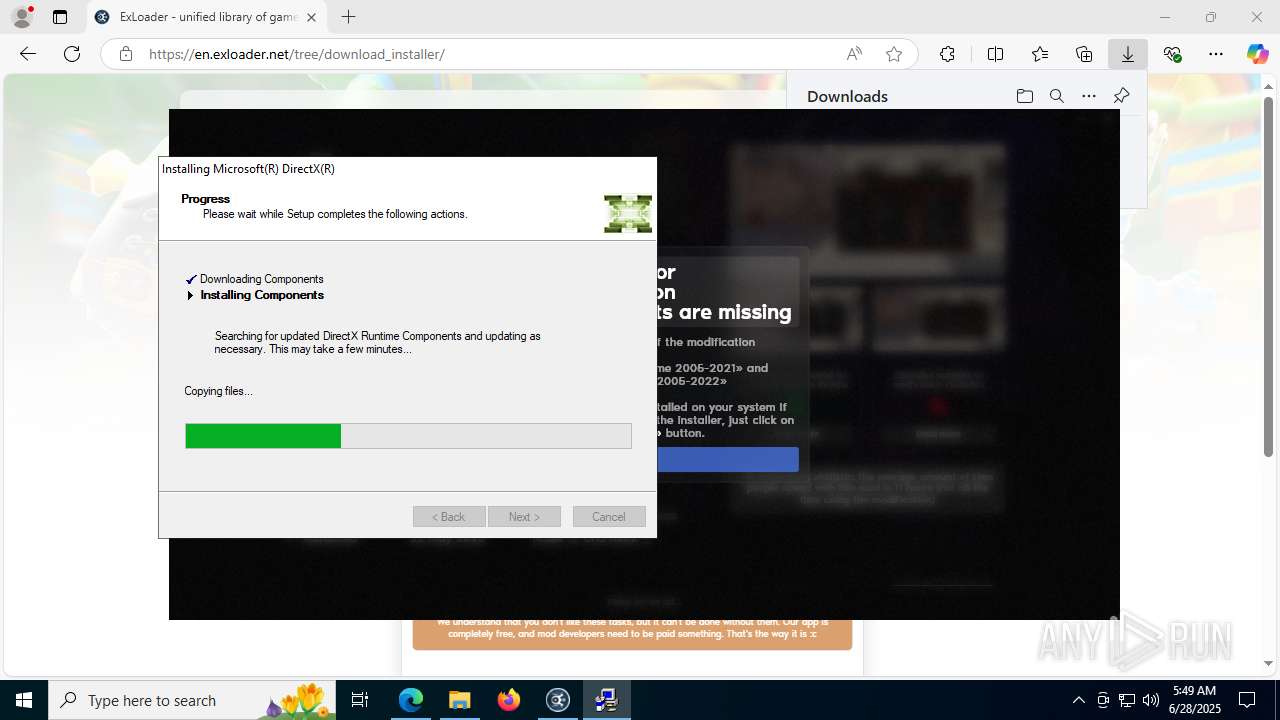
Task: Click Cancel in the DirectX installer
Action: pos(609,517)
